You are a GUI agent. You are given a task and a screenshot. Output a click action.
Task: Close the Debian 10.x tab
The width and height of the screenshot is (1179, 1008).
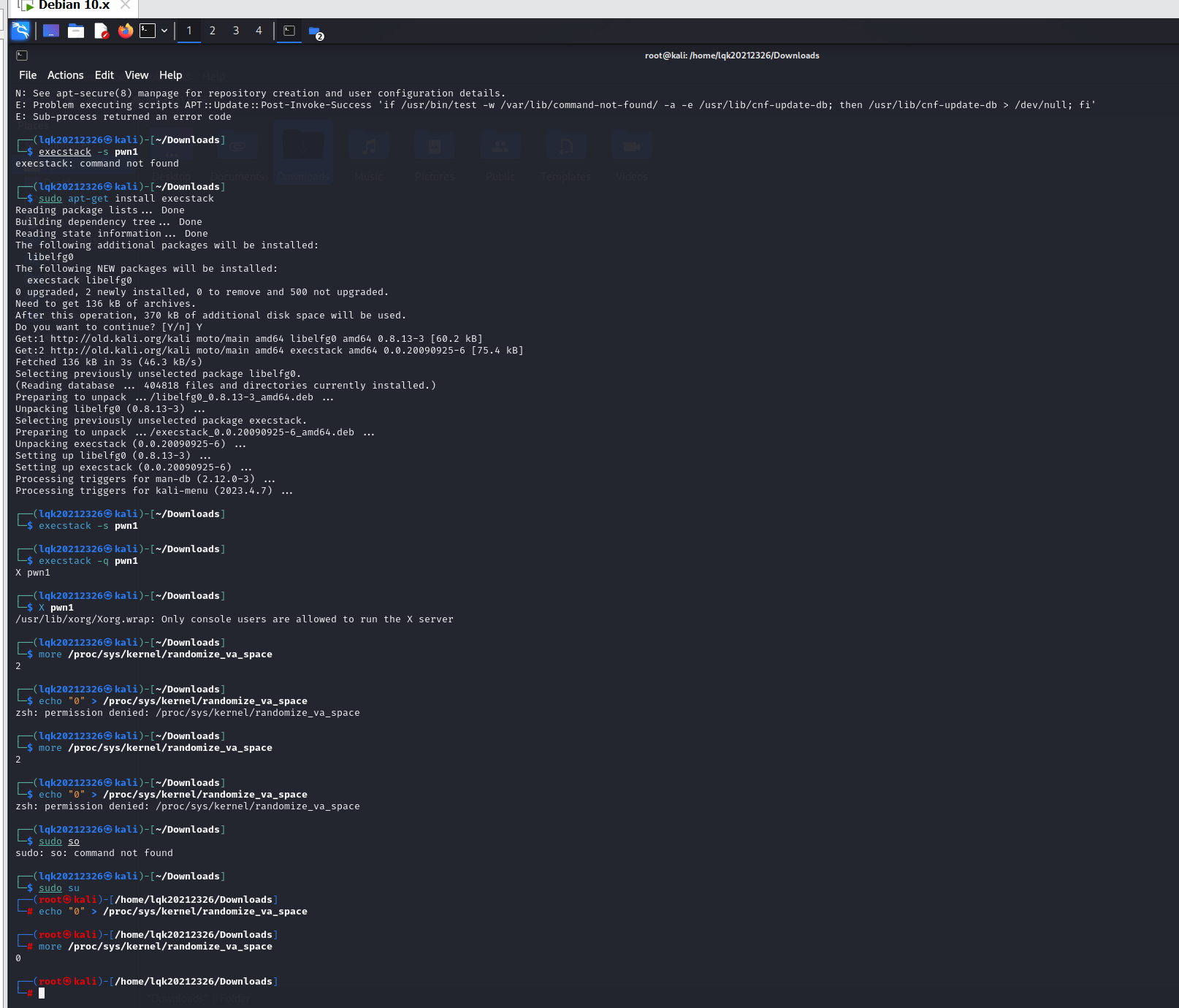pyautogui.click(x=125, y=5)
